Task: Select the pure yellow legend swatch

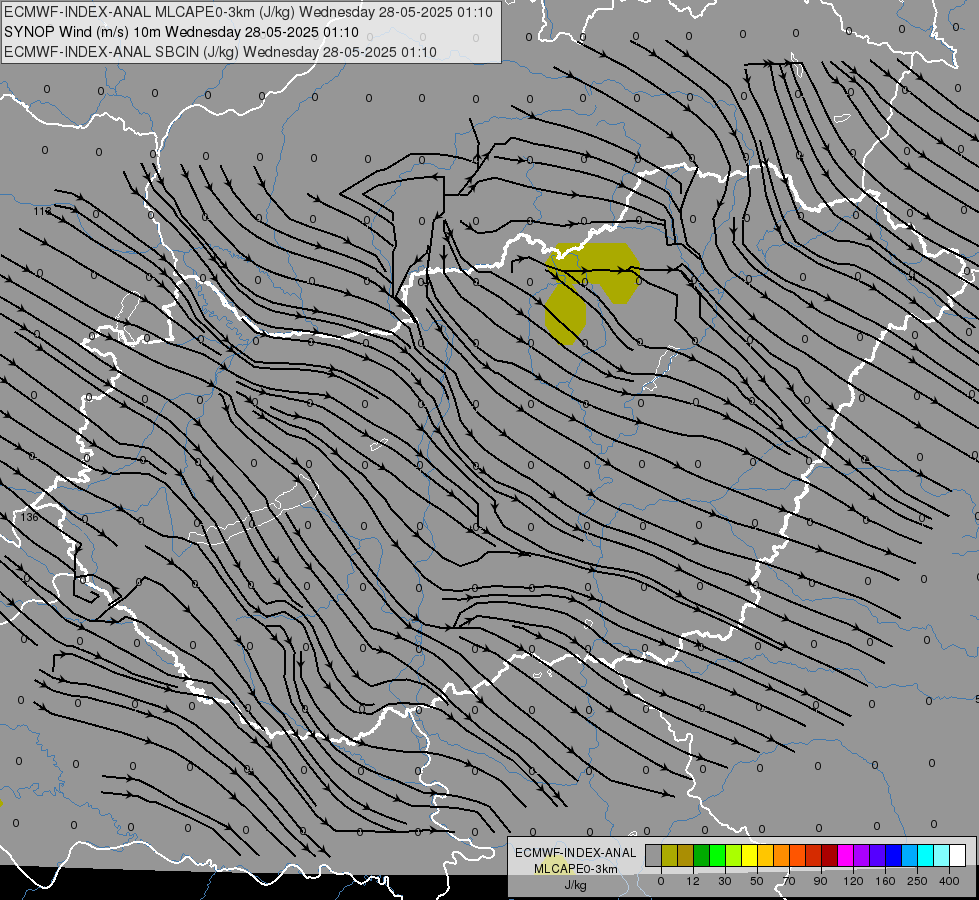Action: click(x=750, y=855)
